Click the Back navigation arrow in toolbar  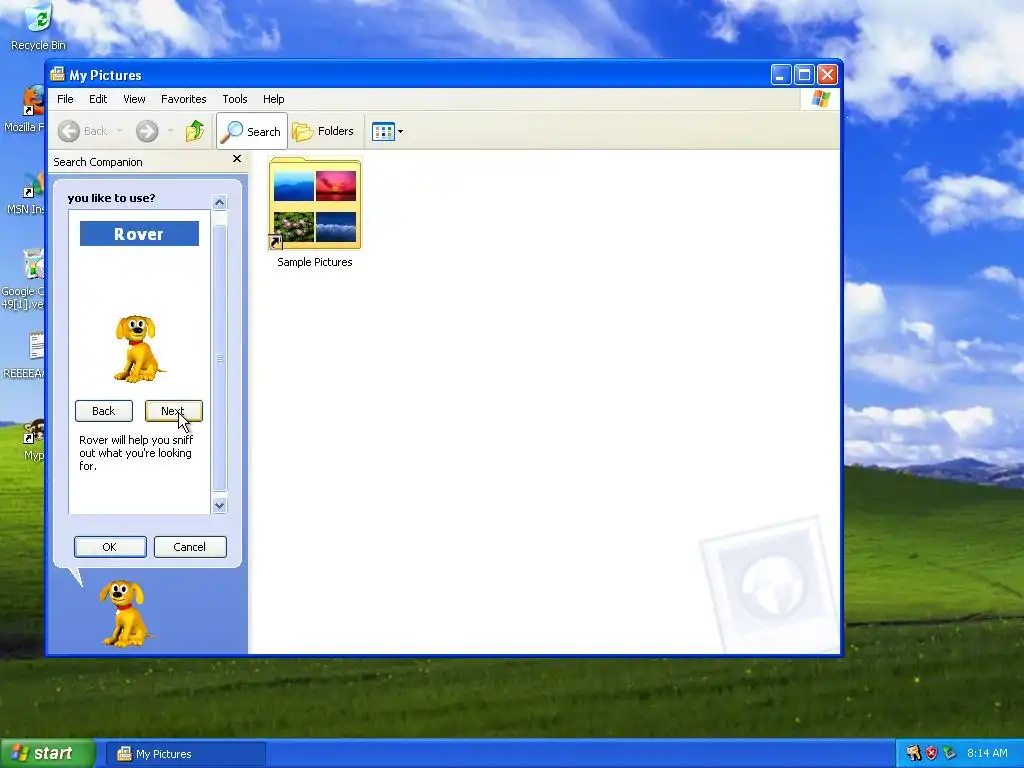[x=69, y=131]
